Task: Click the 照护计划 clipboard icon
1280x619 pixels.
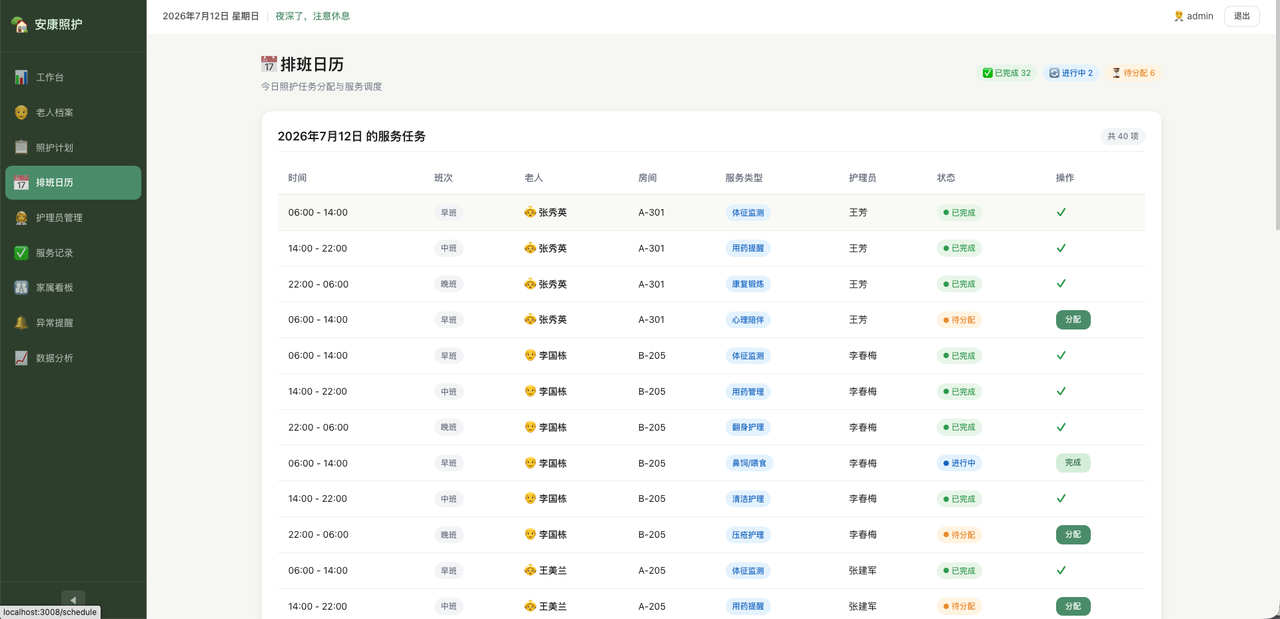Action: [x=21, y=147]
